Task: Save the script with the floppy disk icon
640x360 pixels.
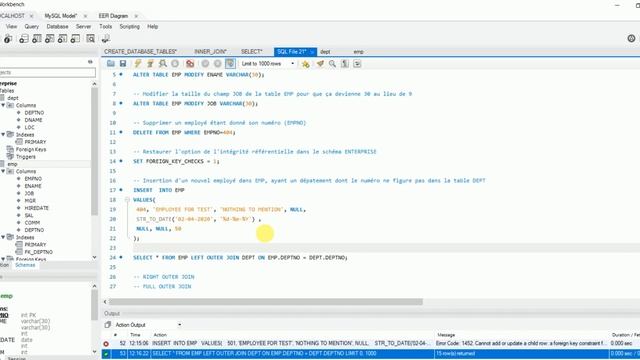Action: tap(123, 64)
